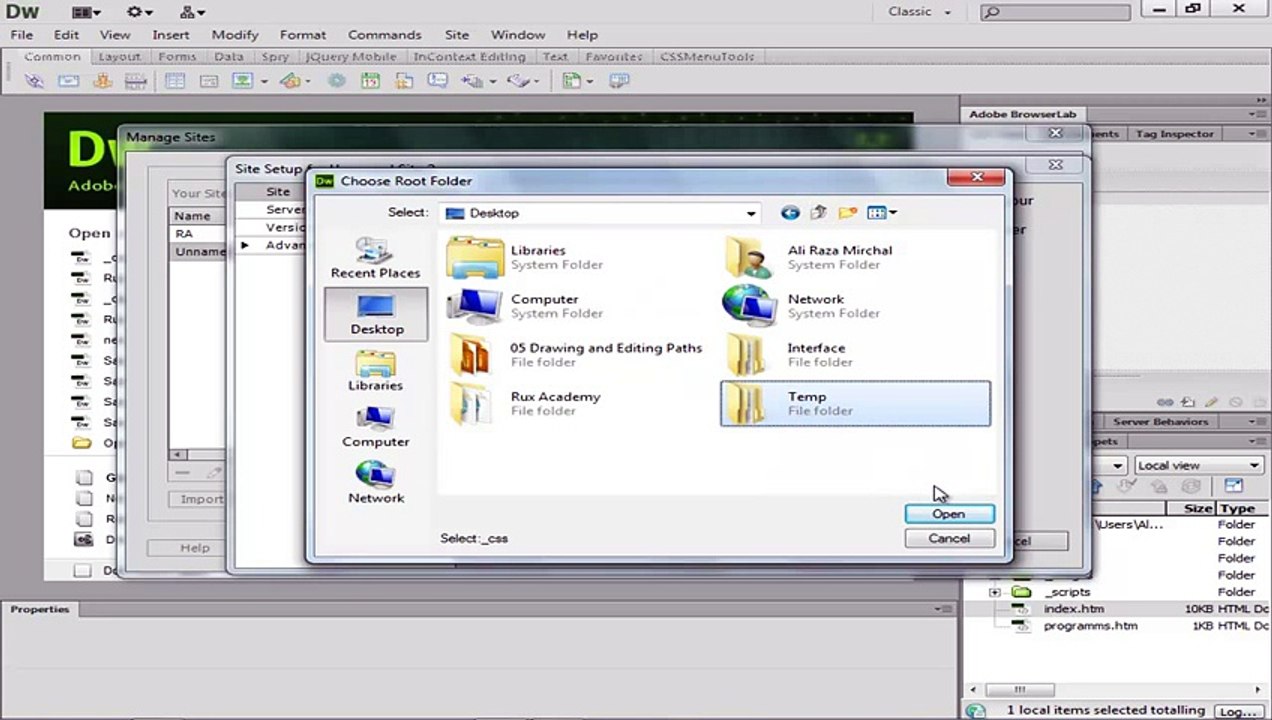
Task: Select the Network system folder in list
Action: click(x=855, y=306)
